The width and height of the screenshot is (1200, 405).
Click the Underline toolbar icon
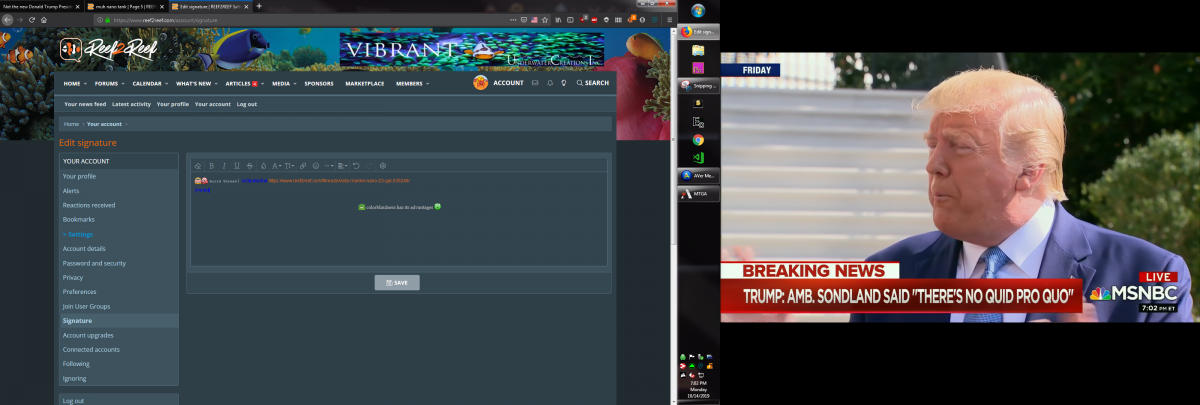[237, 166]
